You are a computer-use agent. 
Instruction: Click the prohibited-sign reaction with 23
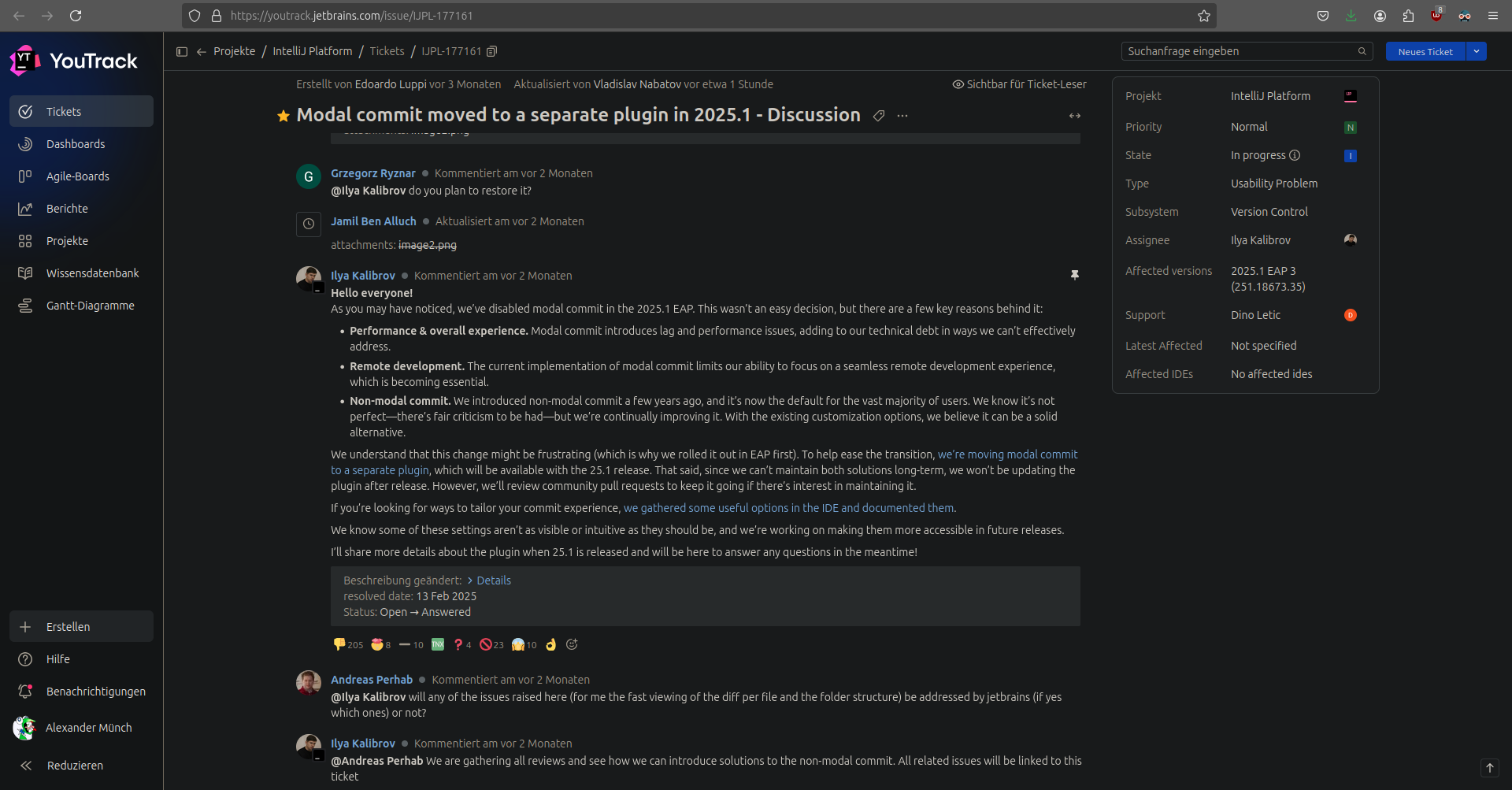tap(492, 644)
